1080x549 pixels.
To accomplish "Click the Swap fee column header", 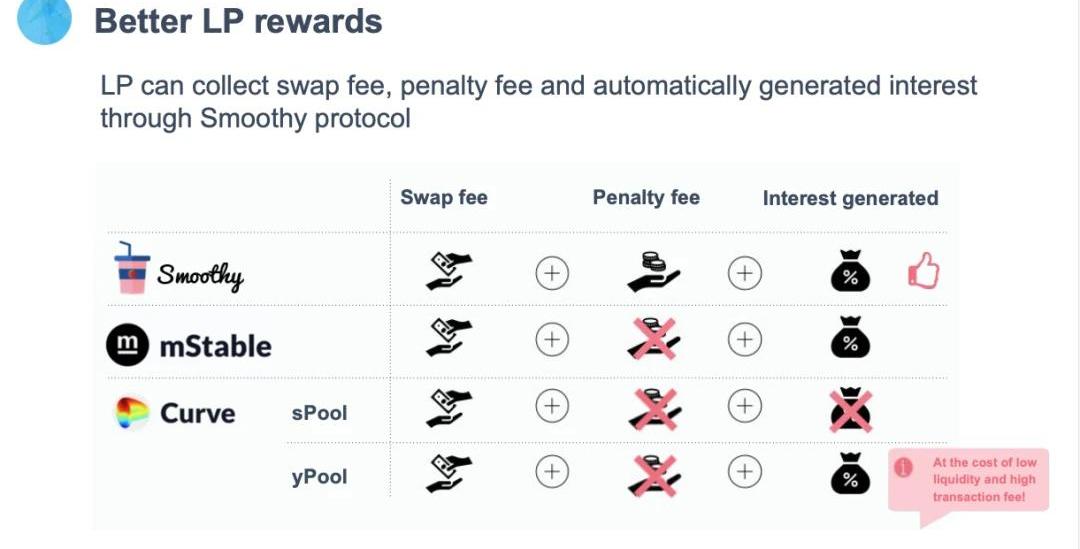I will point(444,197).
